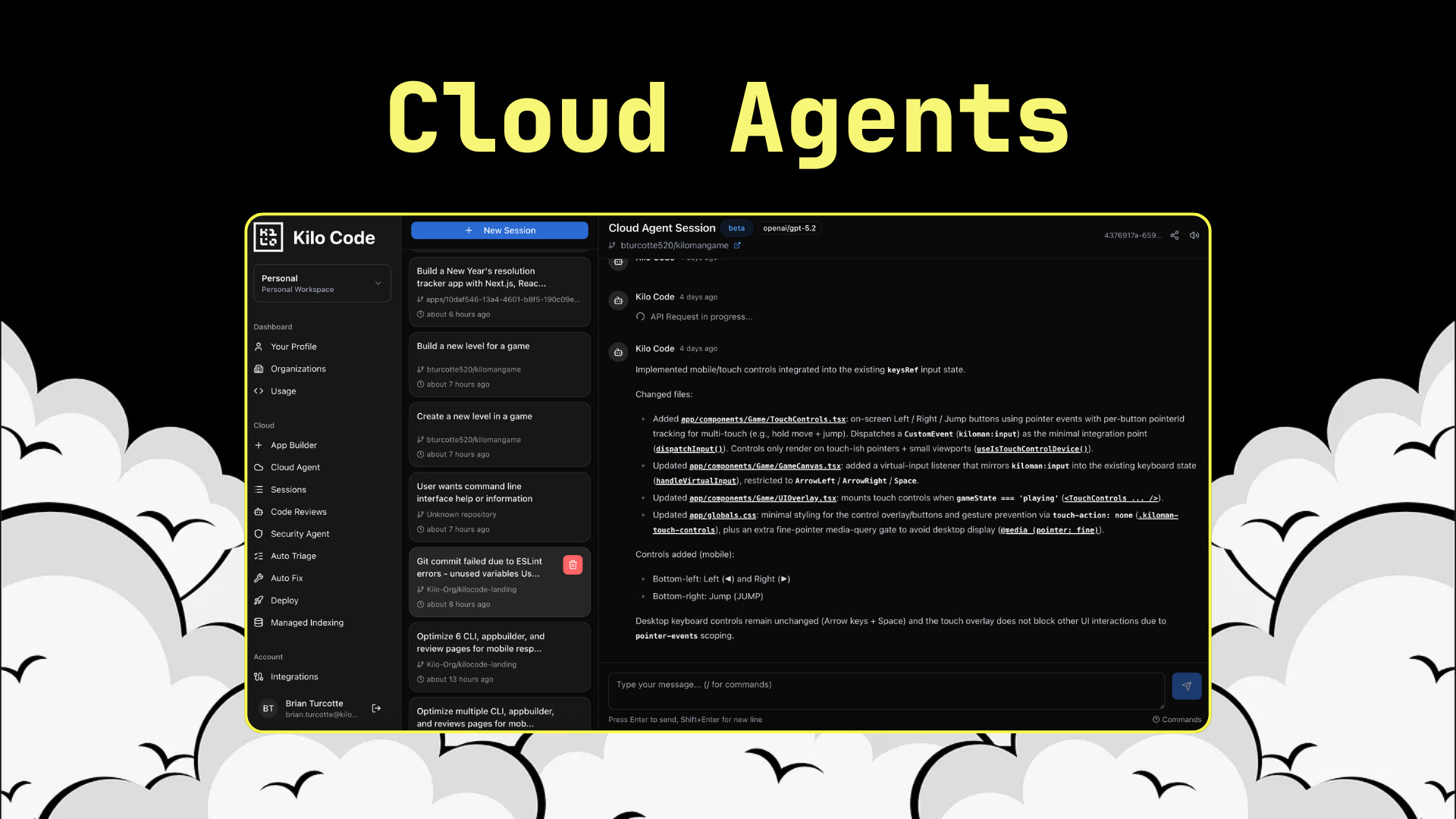
Task: Click the Kilo Code logo icon
Action: pyautogui.click(x=268, y=237)
